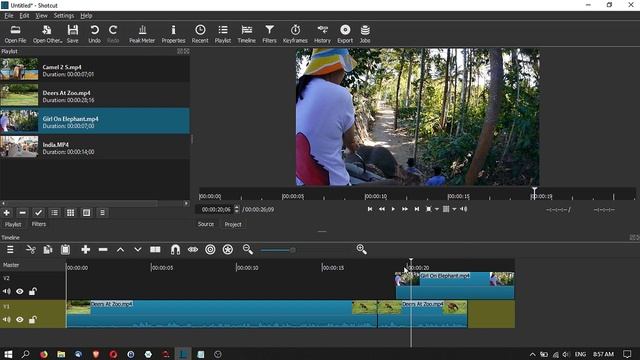Viewport: 640px width, 360px height.
Task: Open the Export panel
Action: tap(345, 34)
